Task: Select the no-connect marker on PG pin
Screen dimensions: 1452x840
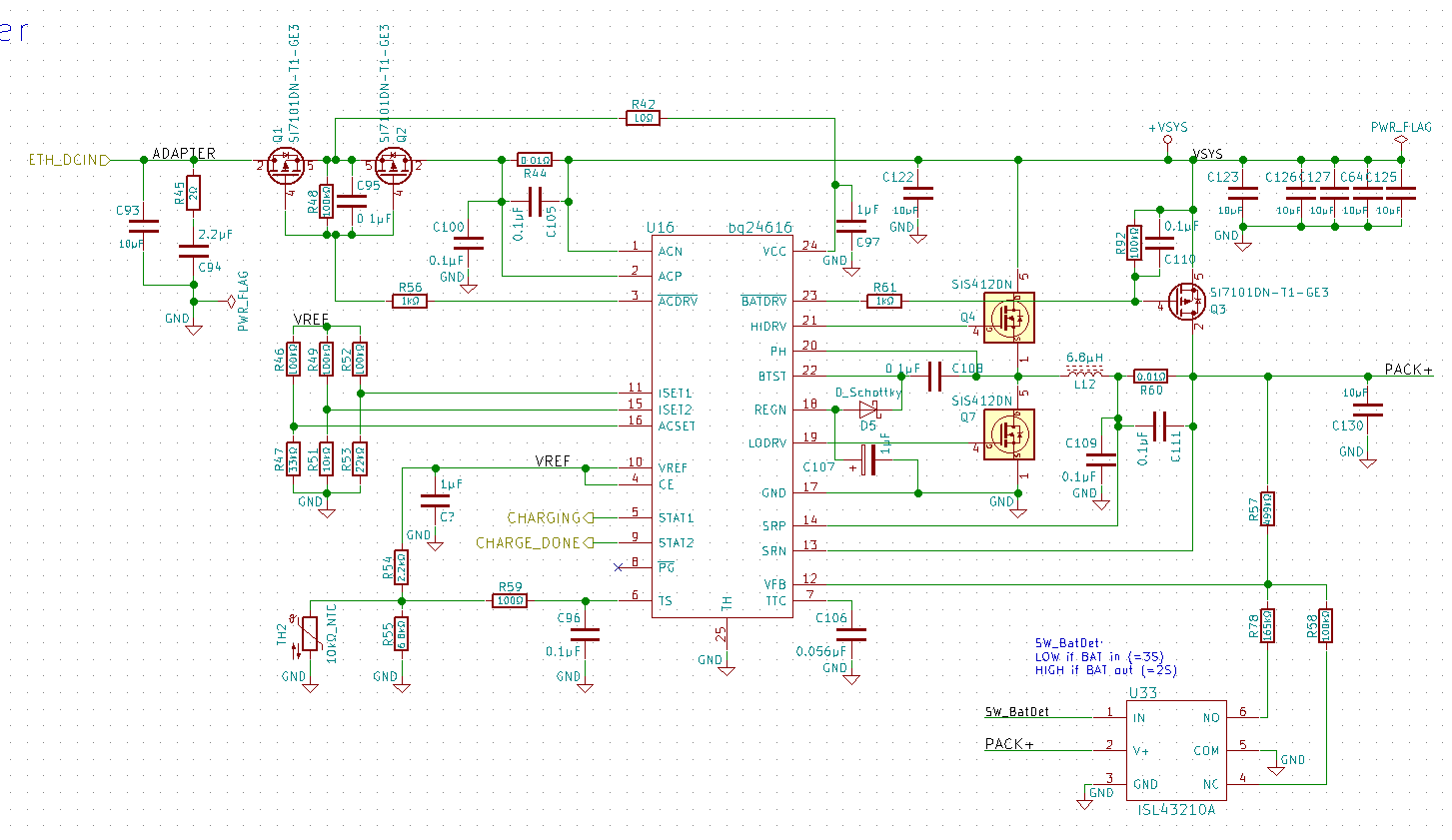Action: click(x=618, y=567)
